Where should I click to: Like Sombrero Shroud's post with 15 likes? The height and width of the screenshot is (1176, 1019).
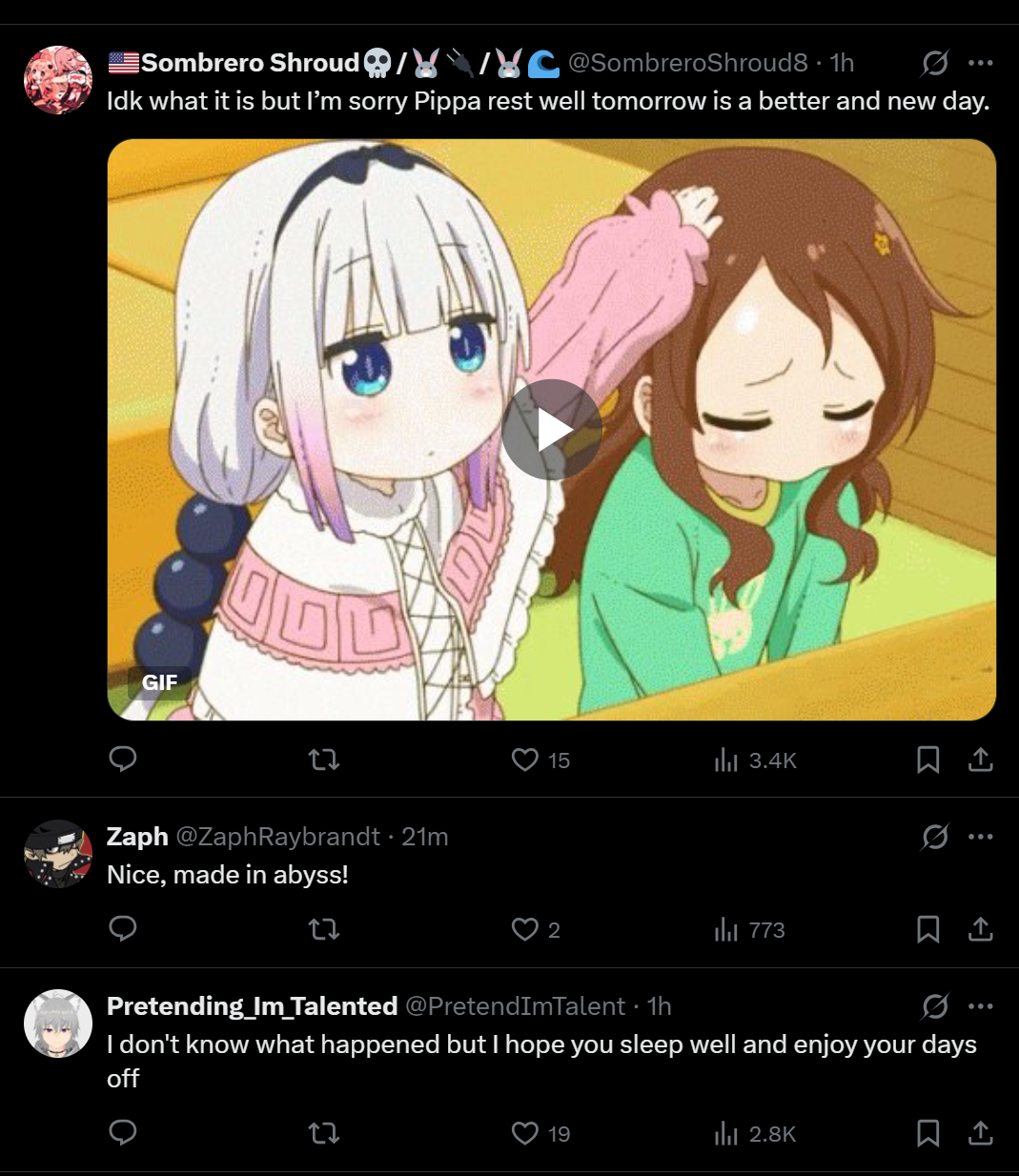click(540, 760)
